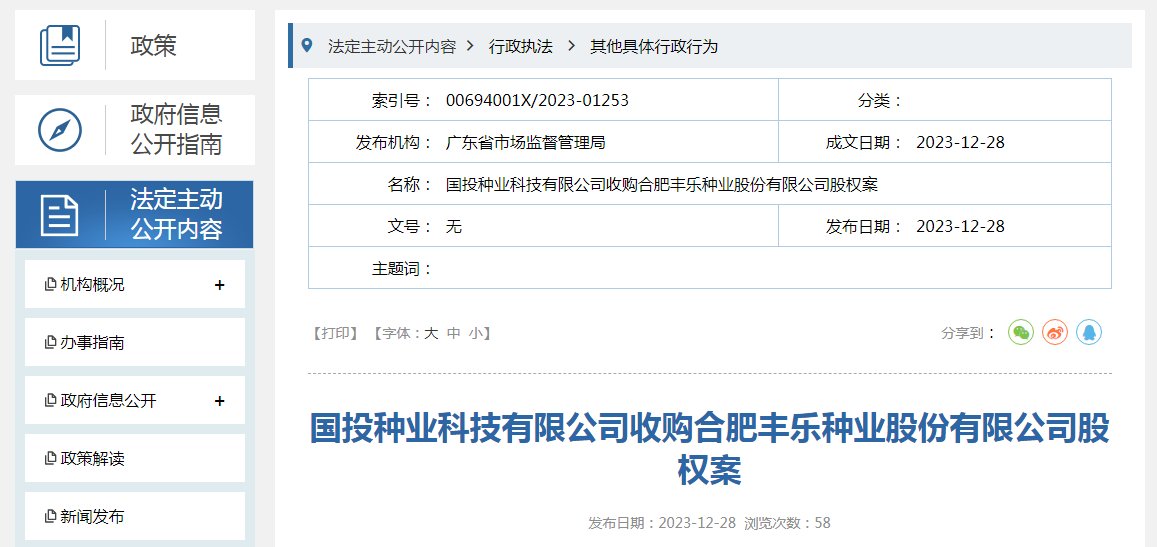
Task: Set font size to 中
Action: pyautogui.click(x=454, y=333)
